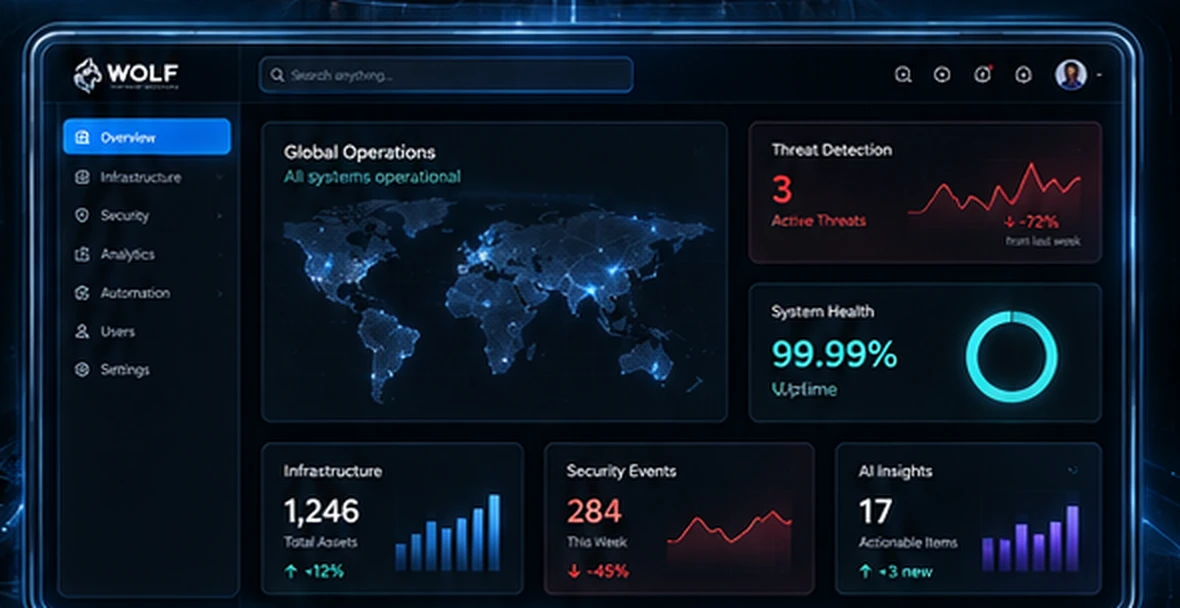Click the Users person icon in sidebar
1180x608 pixels.
click(x=82, y=331)
